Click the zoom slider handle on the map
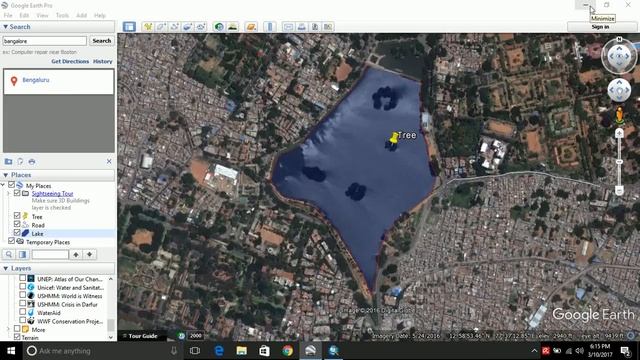640x360 pixels. pos(619,162)
